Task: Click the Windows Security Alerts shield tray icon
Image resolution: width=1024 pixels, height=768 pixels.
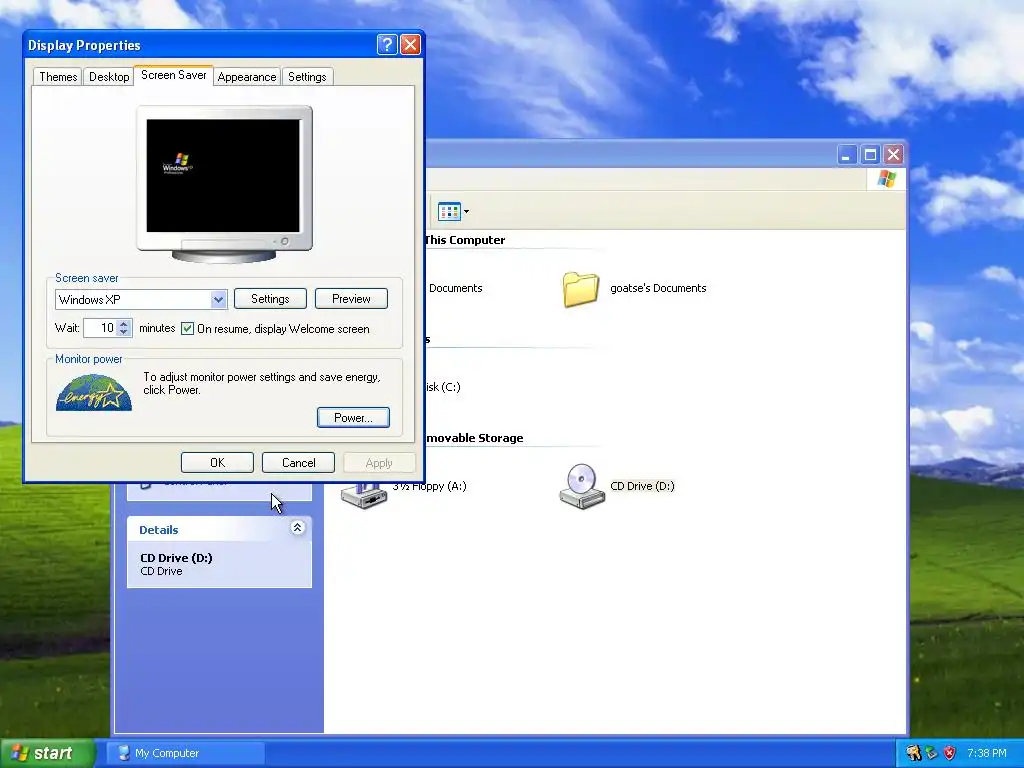Action: click(949, 753)
